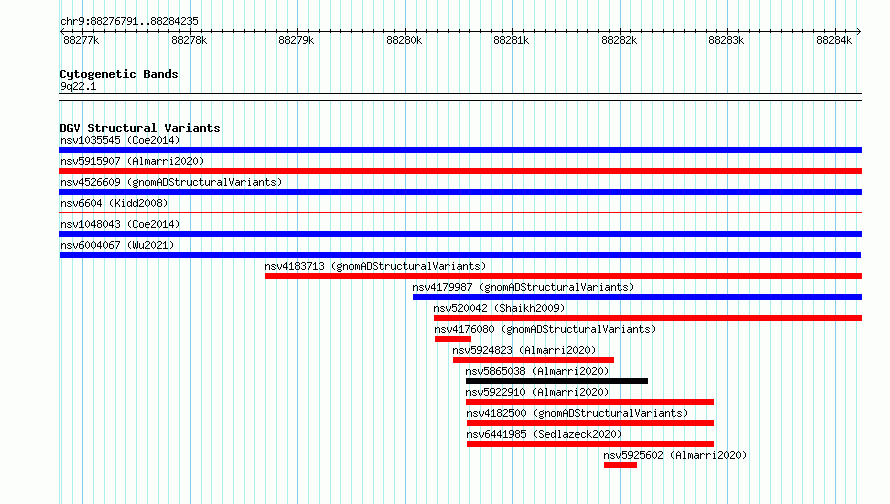Image resolution: width=890 pixels, height=504 pixels.
Task: Click the blue bar under nsv4179987
Action: pyautogui.click(x=637, y=297)
